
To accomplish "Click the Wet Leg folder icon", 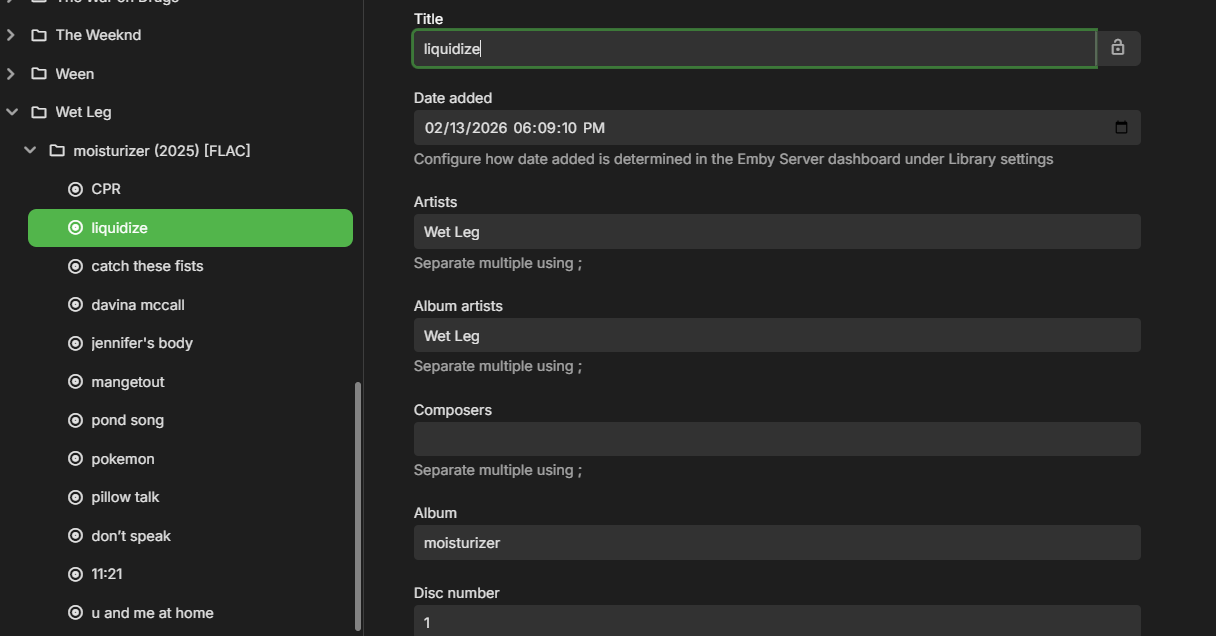I will point(39,112).
